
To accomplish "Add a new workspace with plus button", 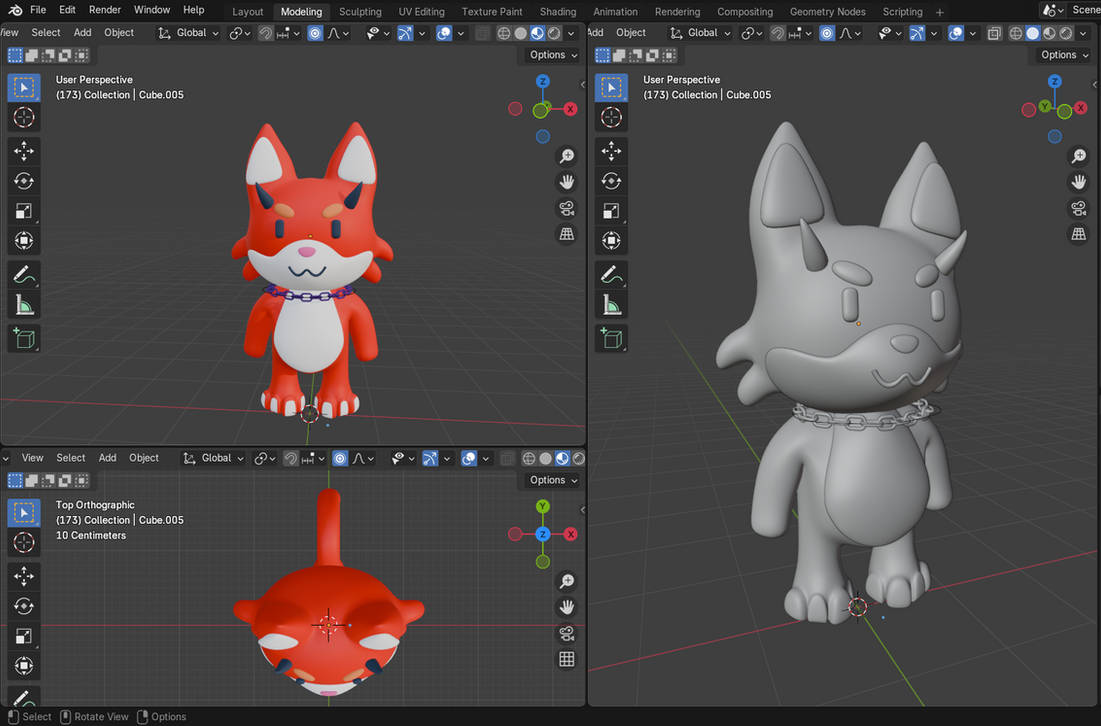I will tap(940, 12).
